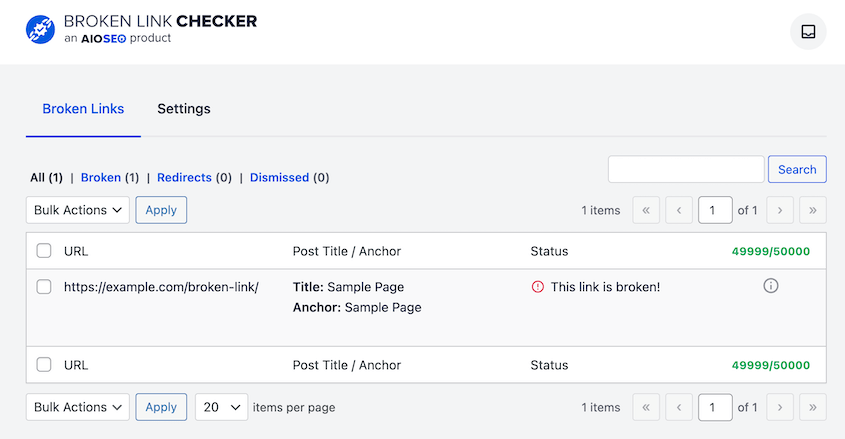
Task: Go to next page in top pagination
Action: [780, 210]
